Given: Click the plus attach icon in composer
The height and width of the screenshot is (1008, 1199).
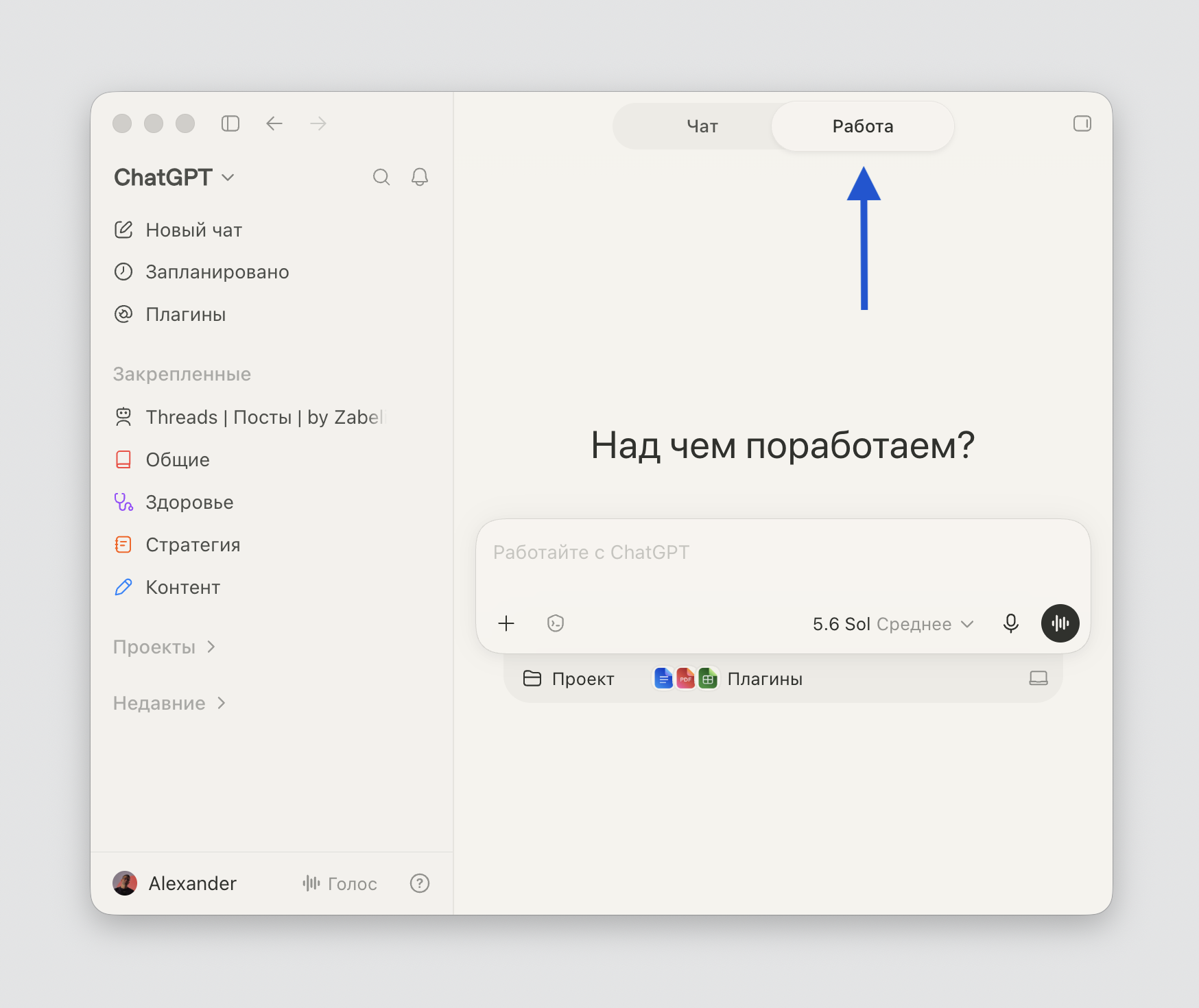Looking at the screenshot, I should (x=506, y=623).
